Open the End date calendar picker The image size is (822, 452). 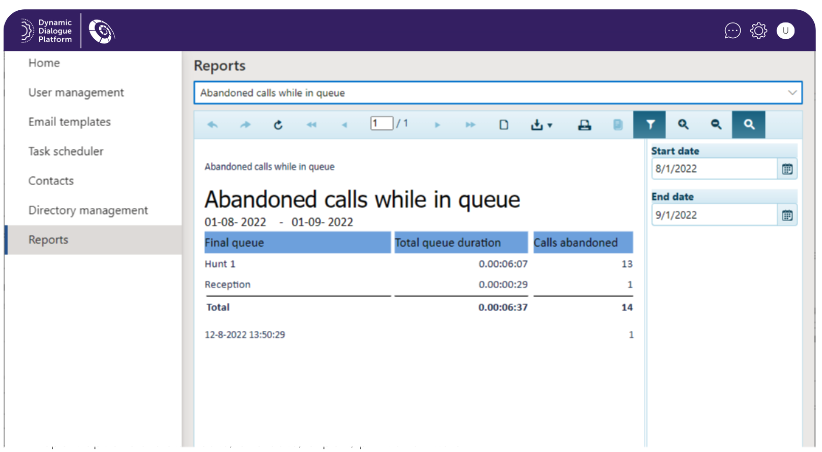(x=787, y=215)
